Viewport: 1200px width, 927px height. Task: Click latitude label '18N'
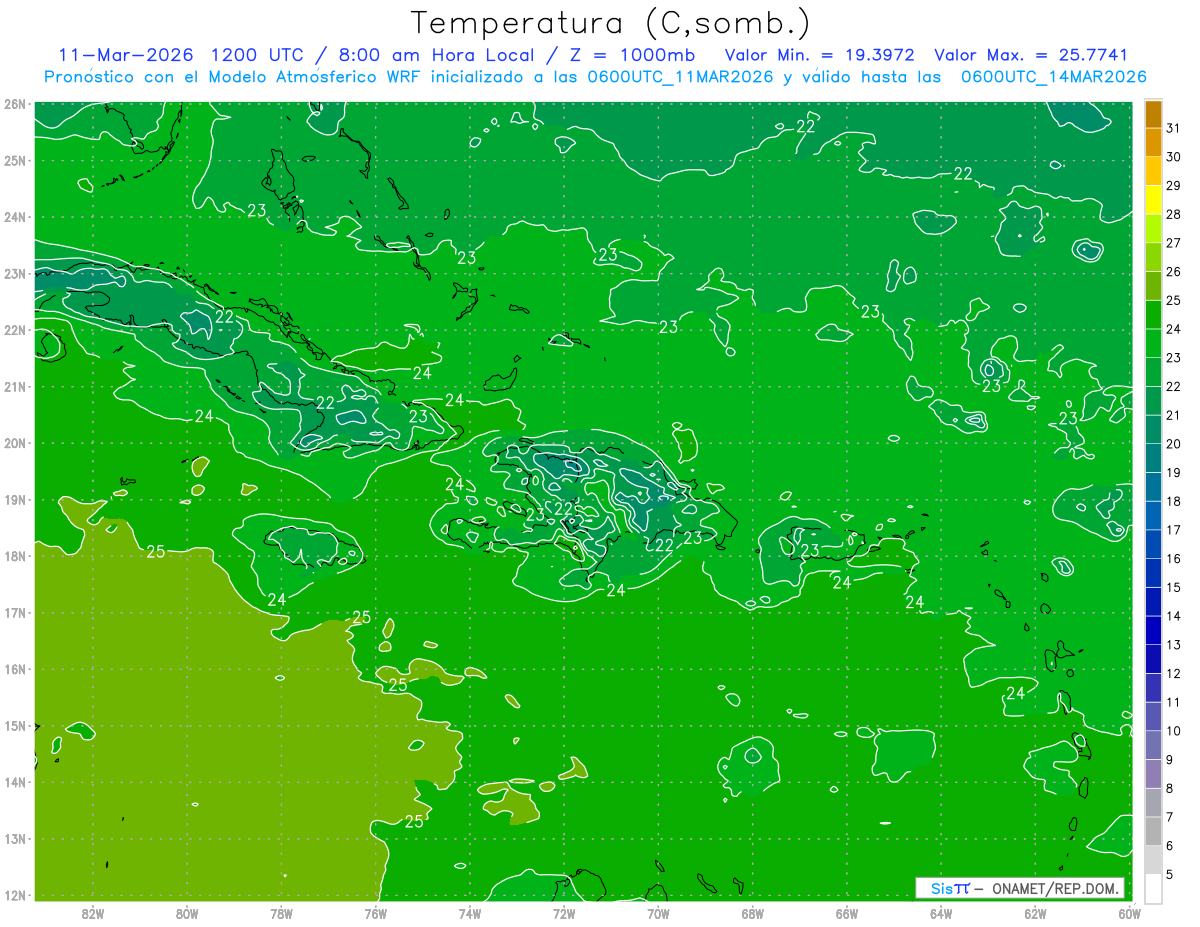point(15,556)
